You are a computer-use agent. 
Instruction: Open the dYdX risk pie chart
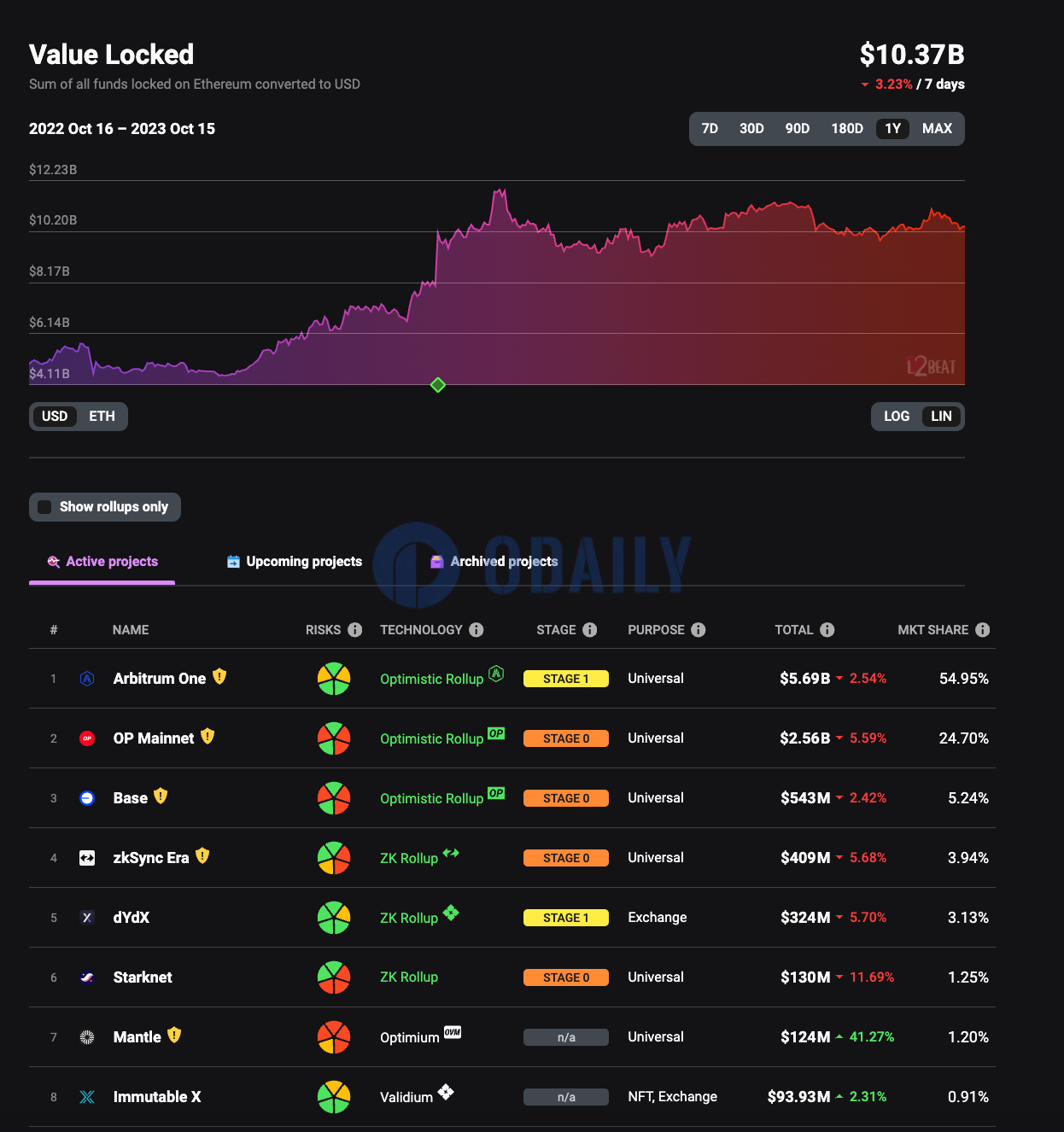coord(334,918)
